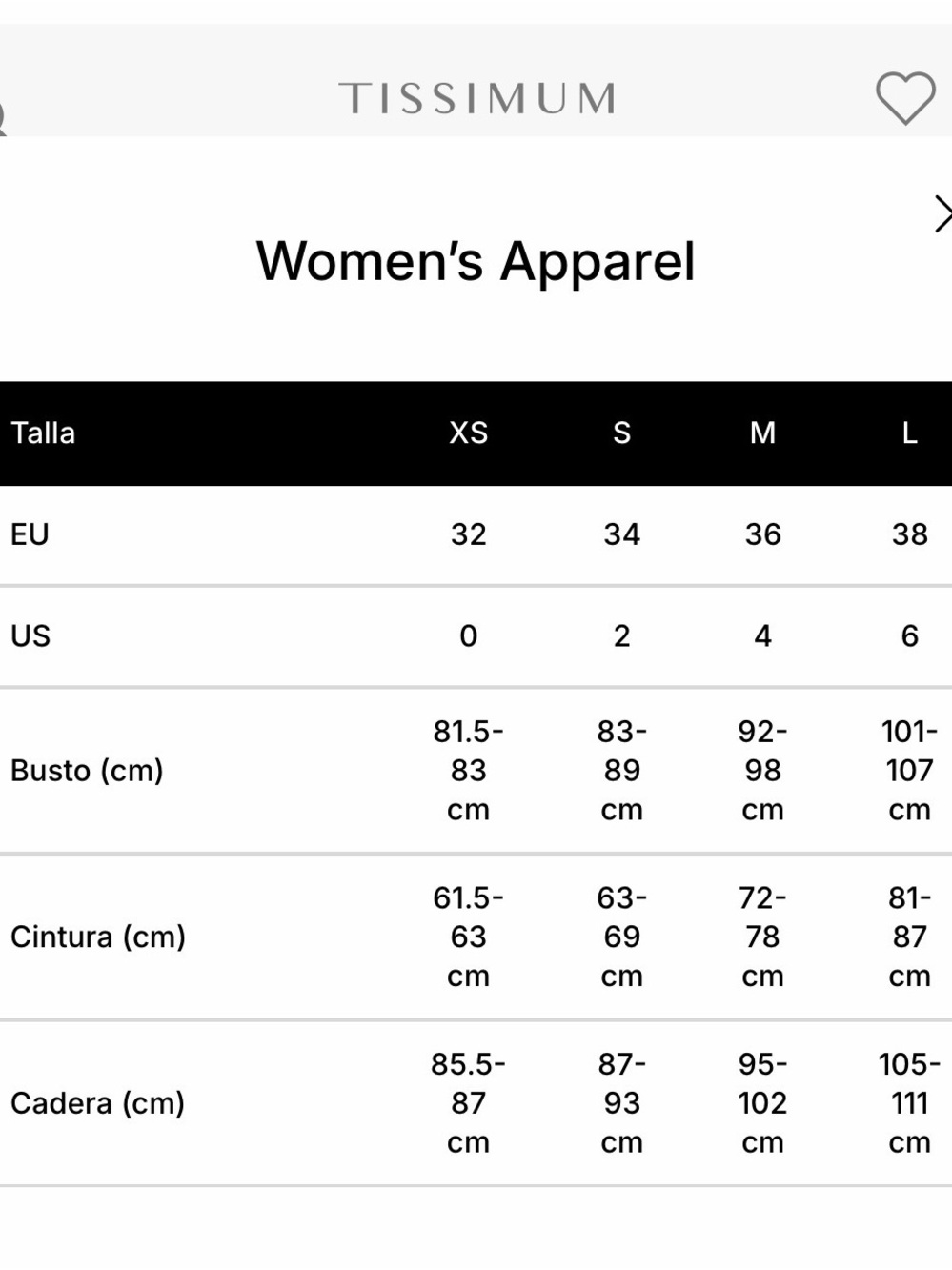Open the wishlist heart icon
952x1270 pixels.
(905, 98)
